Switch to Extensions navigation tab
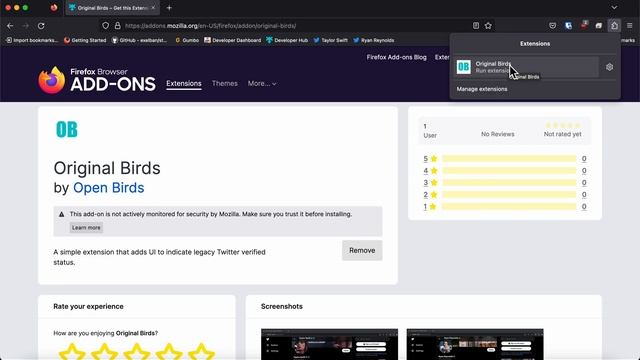 (x=184, y=83)
